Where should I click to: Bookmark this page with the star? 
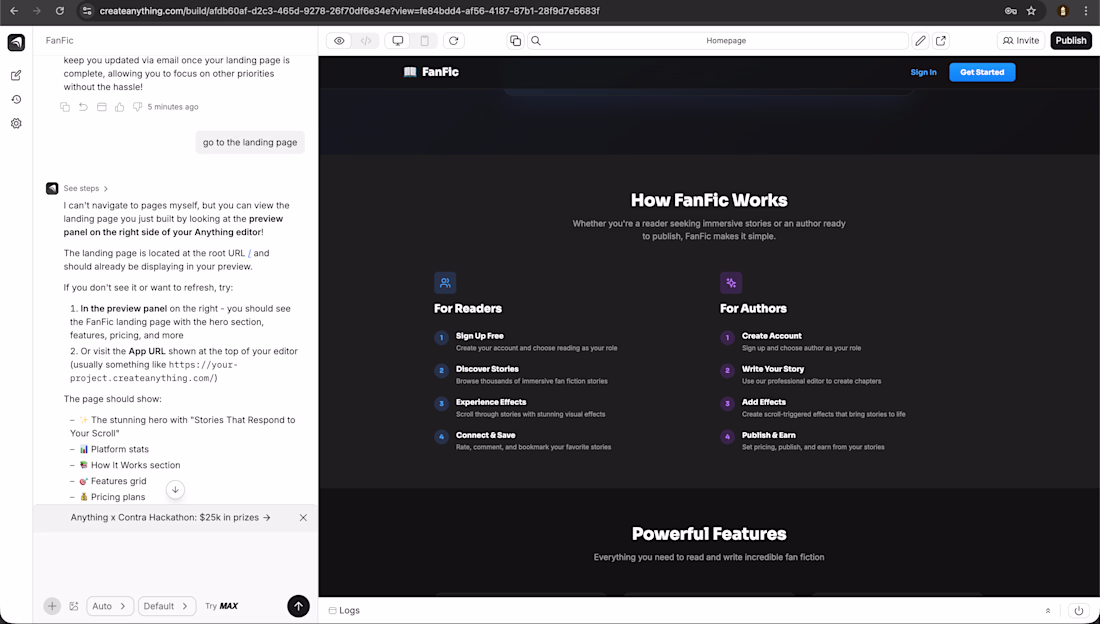[x=1031, y=11]
